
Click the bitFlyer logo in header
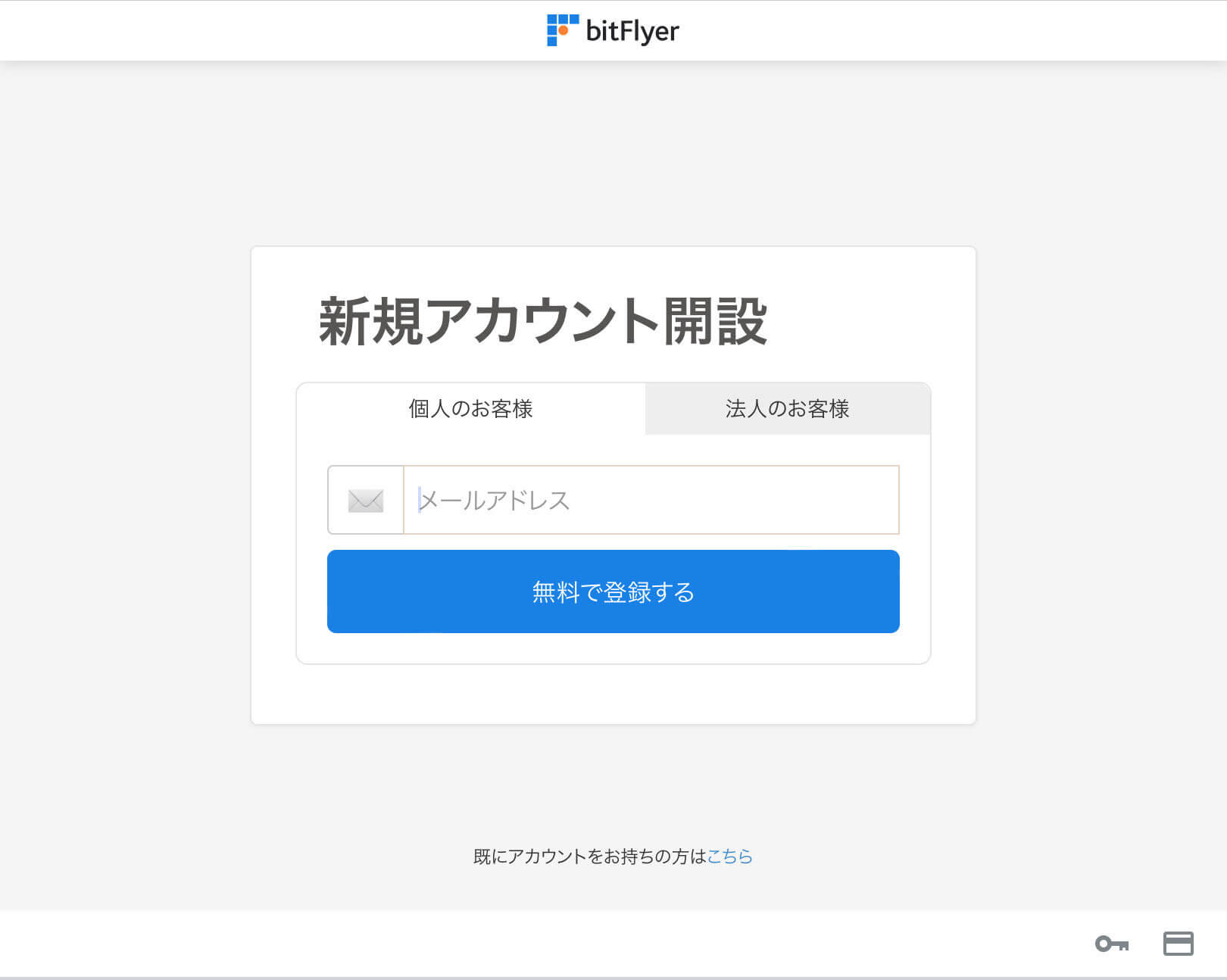(613, 30)
